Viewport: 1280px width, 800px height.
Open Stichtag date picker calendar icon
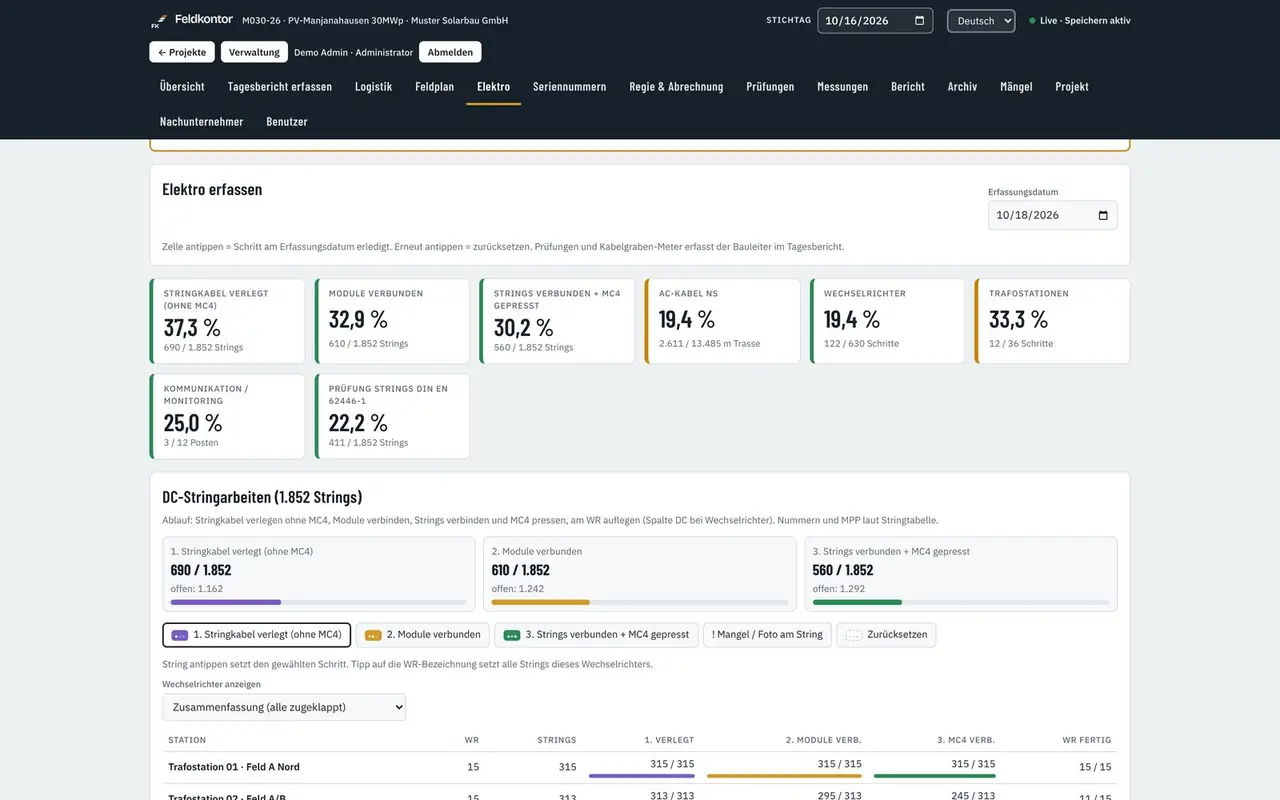[919, 20]
